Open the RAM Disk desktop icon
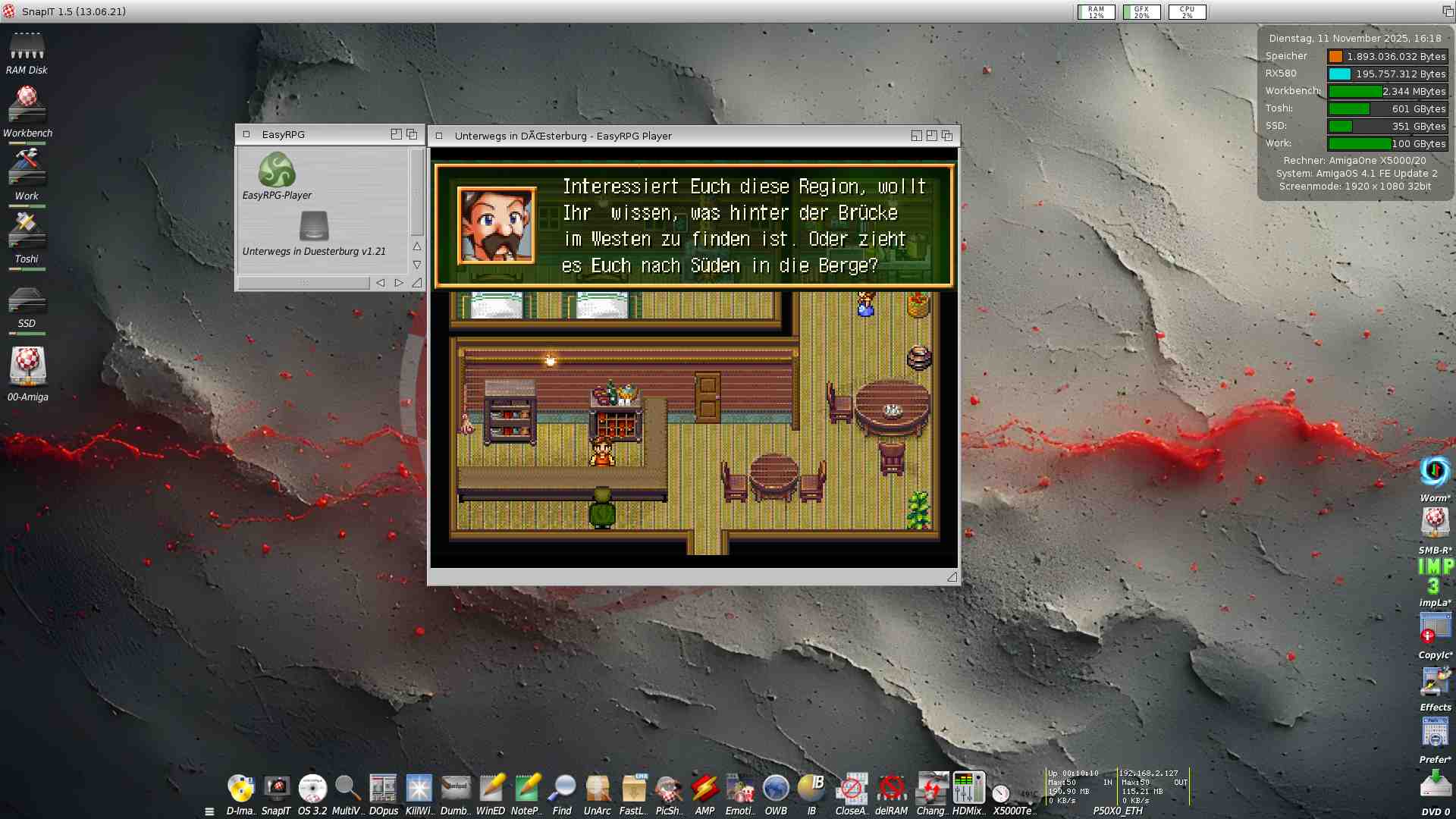 (x=27, y=48)
